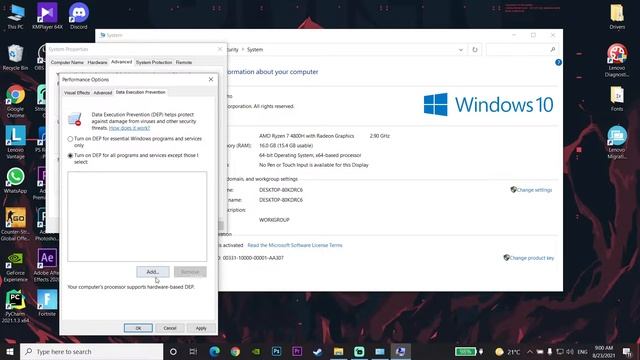Expand address bar history dropdown in System window

pyautogui.click(x=461, y=49)
